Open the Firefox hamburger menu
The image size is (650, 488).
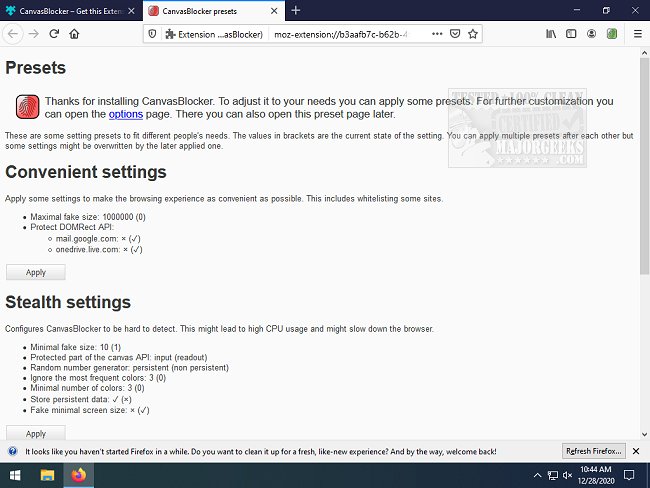[x=635, y=33]
